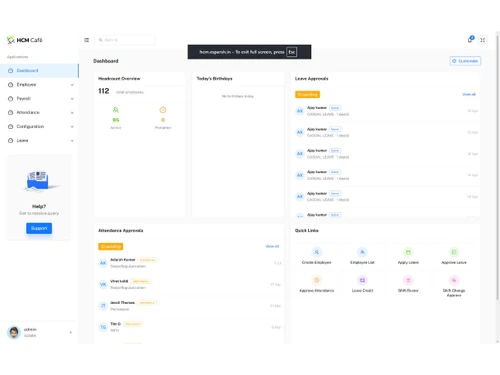Click the Adarsh Kumar name
Screen dimensions: 500x375
click(x=123, y=260)
